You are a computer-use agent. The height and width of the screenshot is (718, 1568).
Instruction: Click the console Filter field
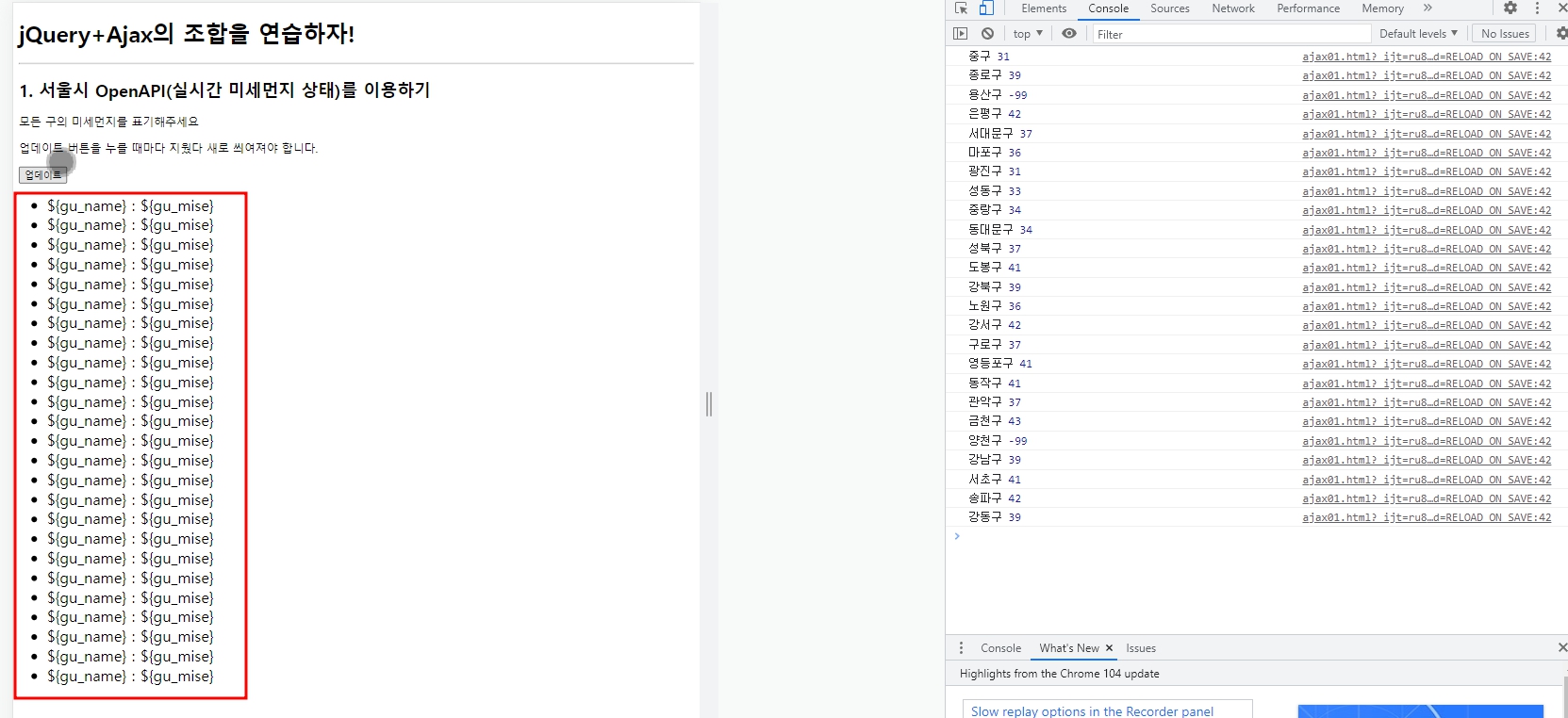[1231, 34]
